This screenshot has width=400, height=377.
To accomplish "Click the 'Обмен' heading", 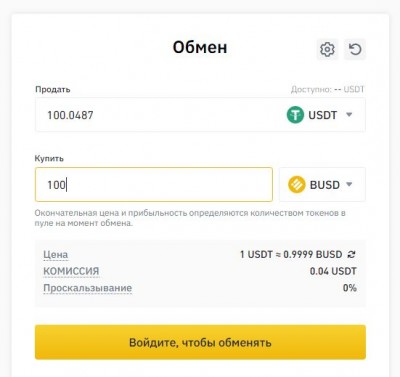I will pos(200,47).
